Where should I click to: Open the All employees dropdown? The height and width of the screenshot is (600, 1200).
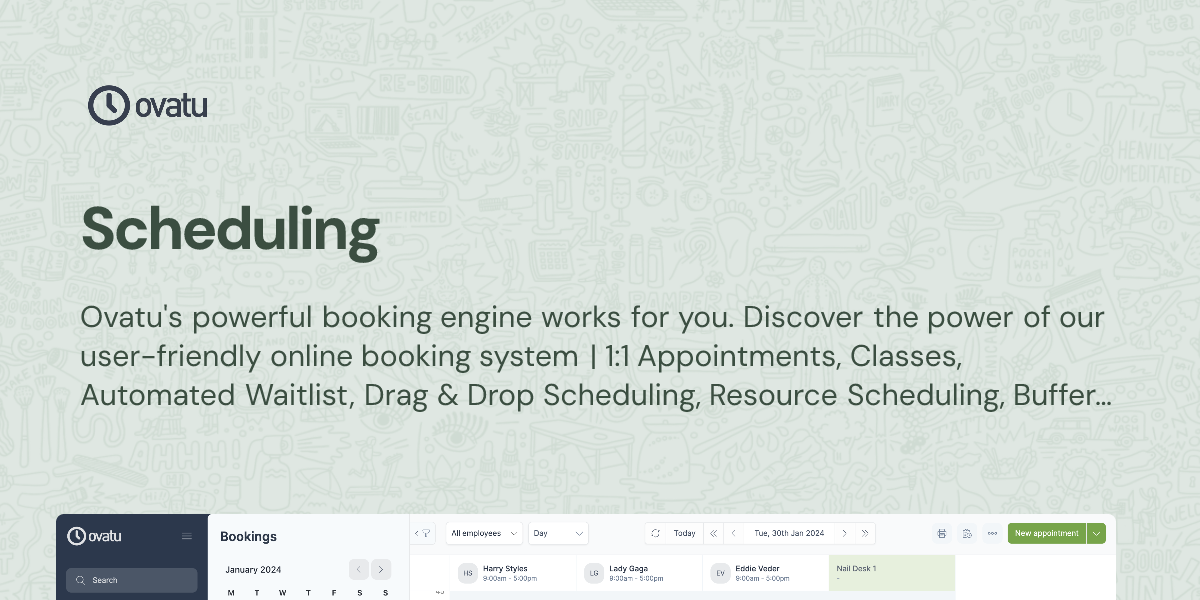point(482,533)
